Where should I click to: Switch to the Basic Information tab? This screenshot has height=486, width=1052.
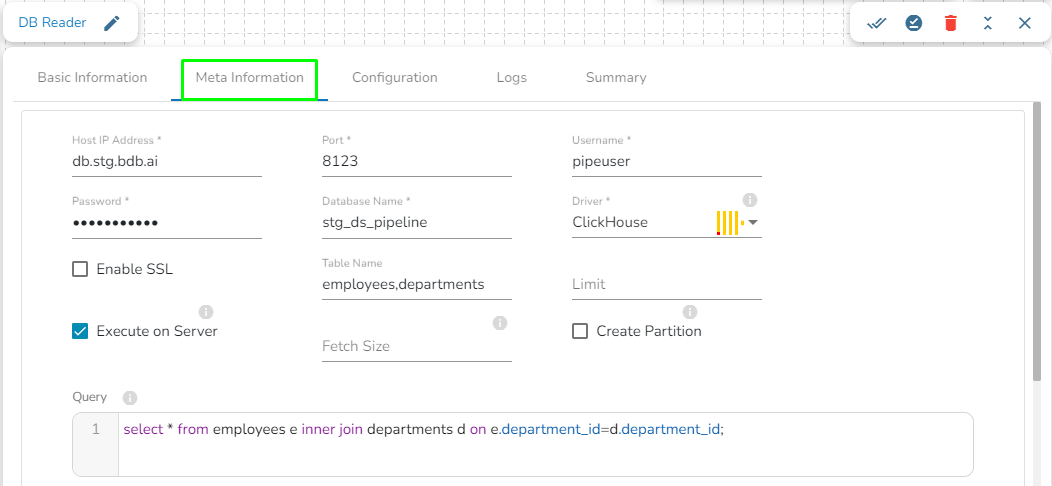coord(92,77)
